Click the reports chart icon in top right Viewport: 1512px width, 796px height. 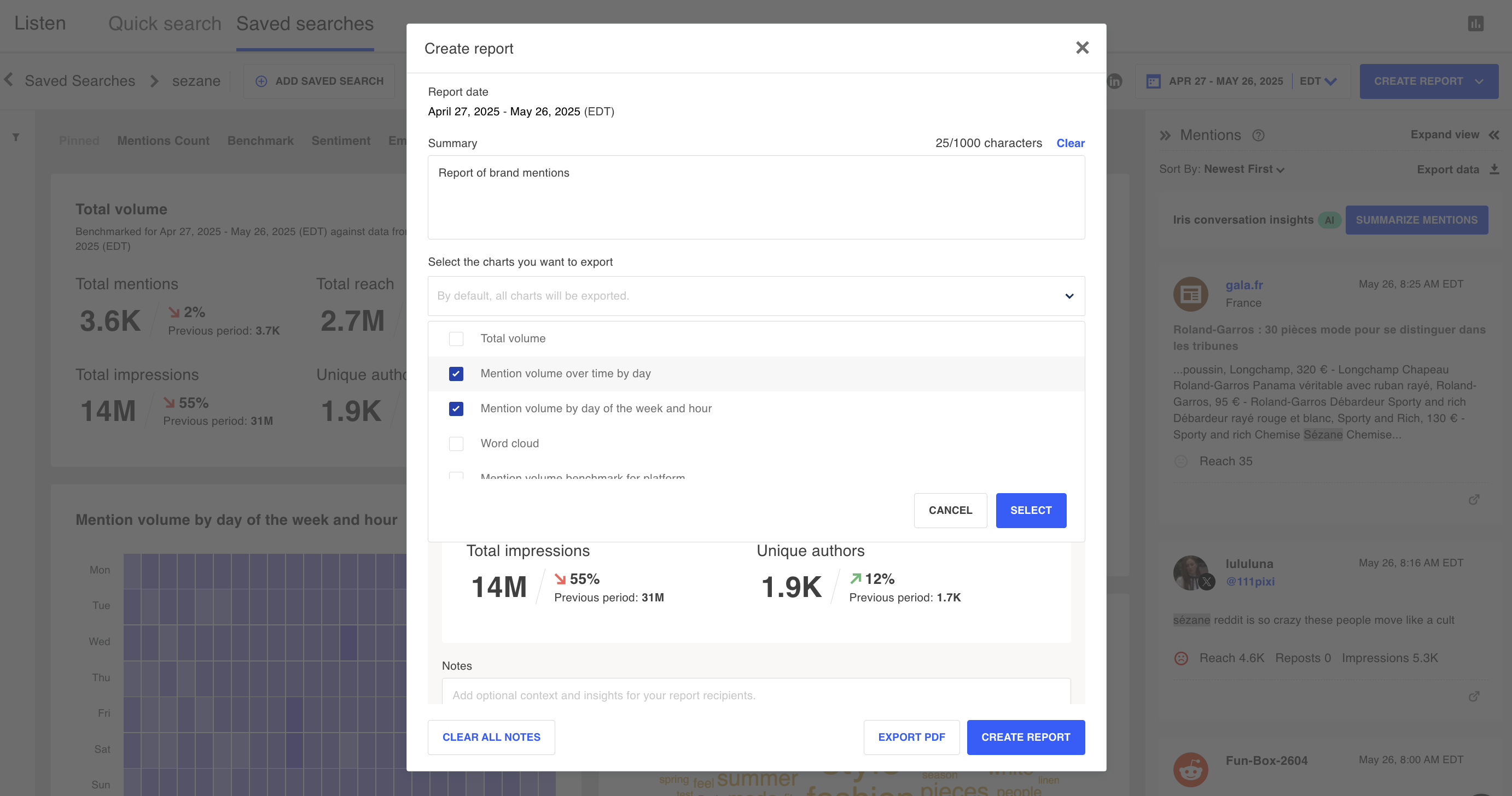tap(1475, 24)
